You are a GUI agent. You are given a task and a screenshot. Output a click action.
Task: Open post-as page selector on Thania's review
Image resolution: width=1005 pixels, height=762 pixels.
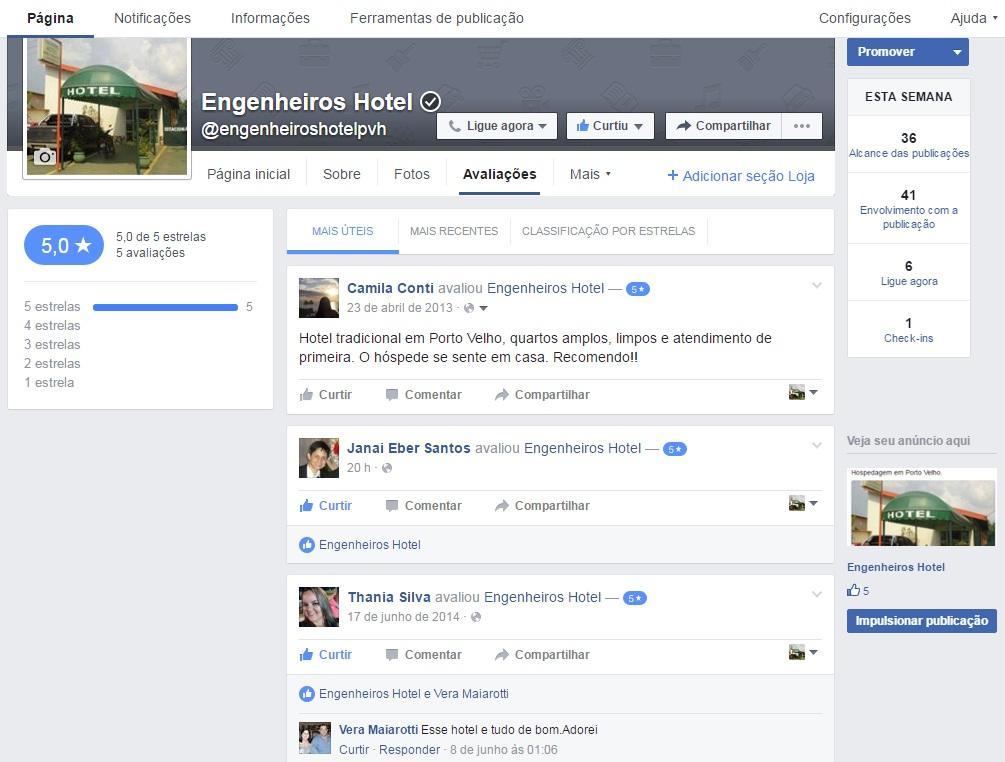click(x=803, y=652)
